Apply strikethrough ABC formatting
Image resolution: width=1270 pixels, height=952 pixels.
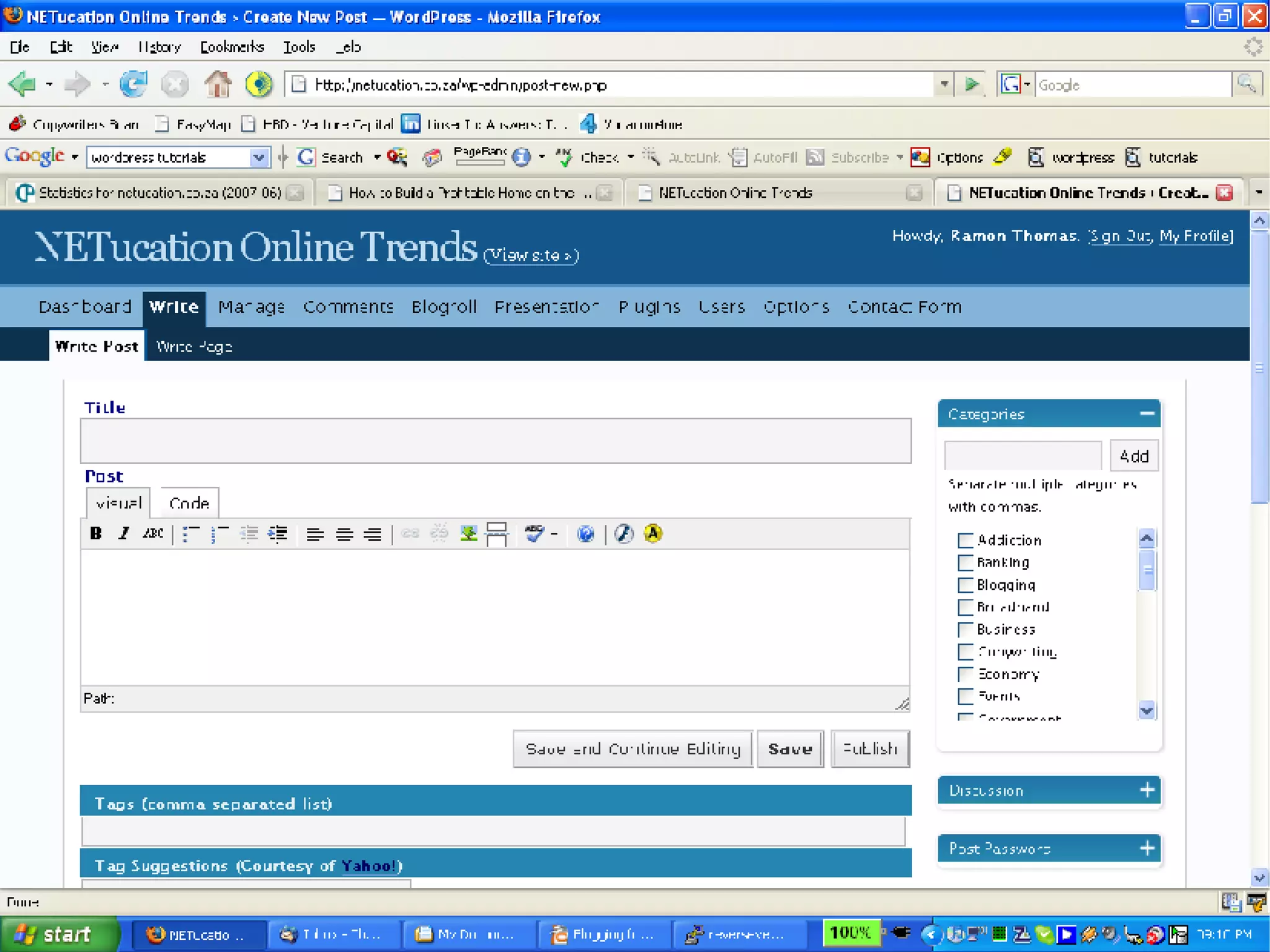tap(153, 533)
